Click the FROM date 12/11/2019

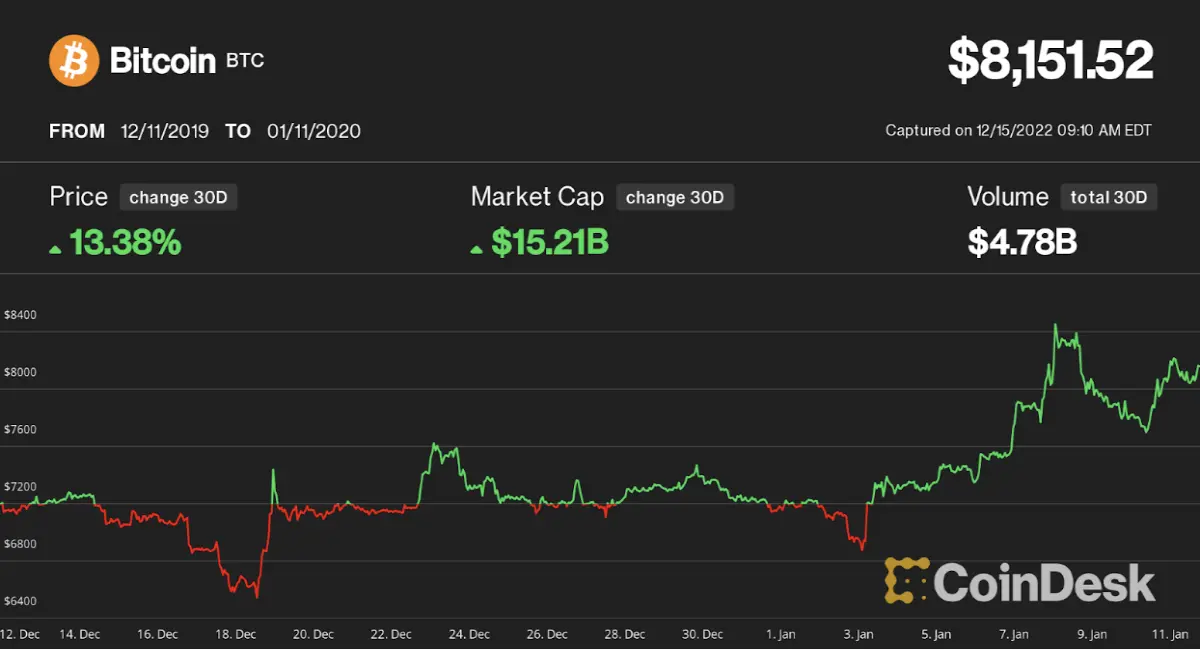click(165, 131)
